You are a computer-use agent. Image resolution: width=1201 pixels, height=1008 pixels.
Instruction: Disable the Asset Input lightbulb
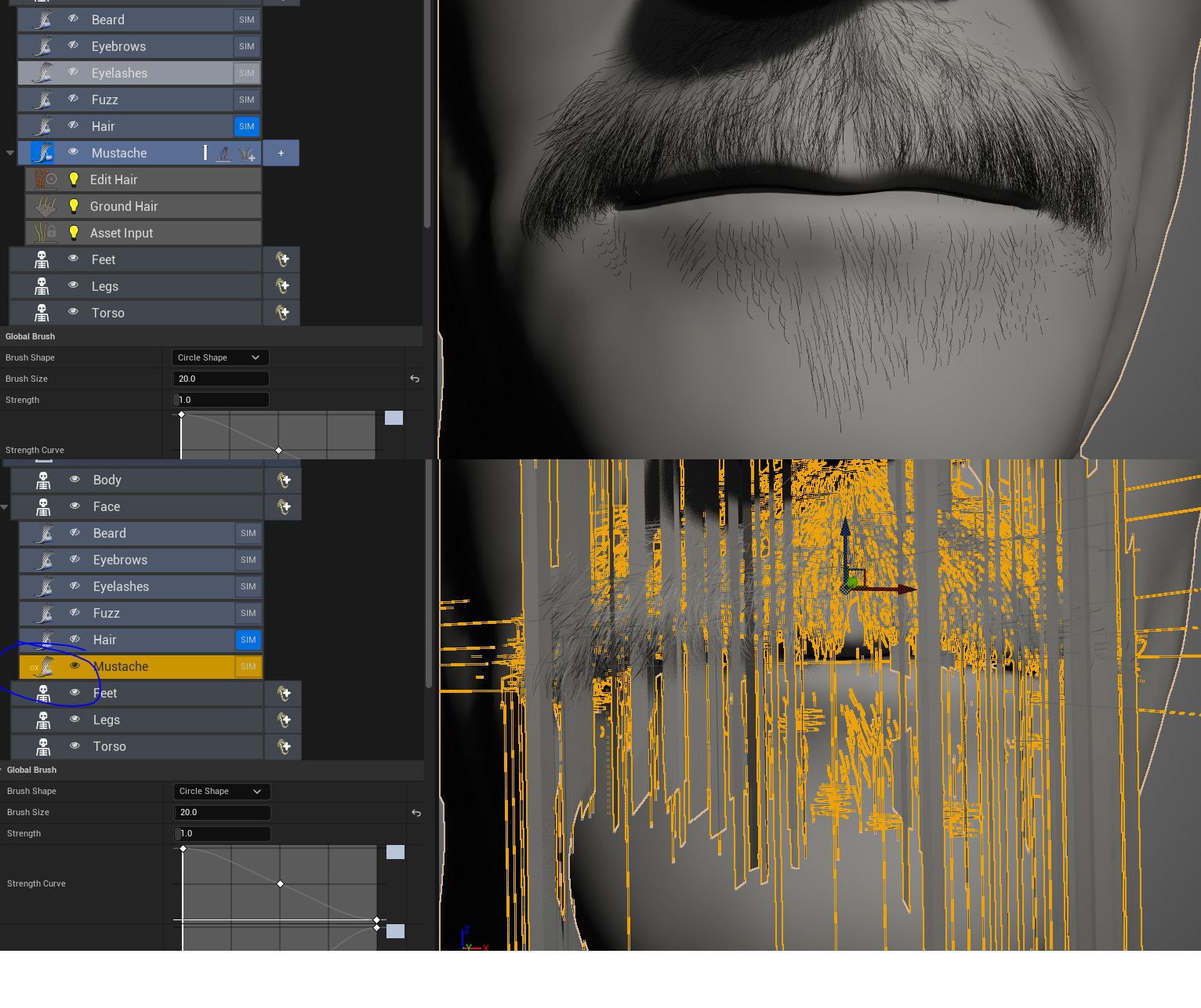pyautogui.click(x=74, y=233)
